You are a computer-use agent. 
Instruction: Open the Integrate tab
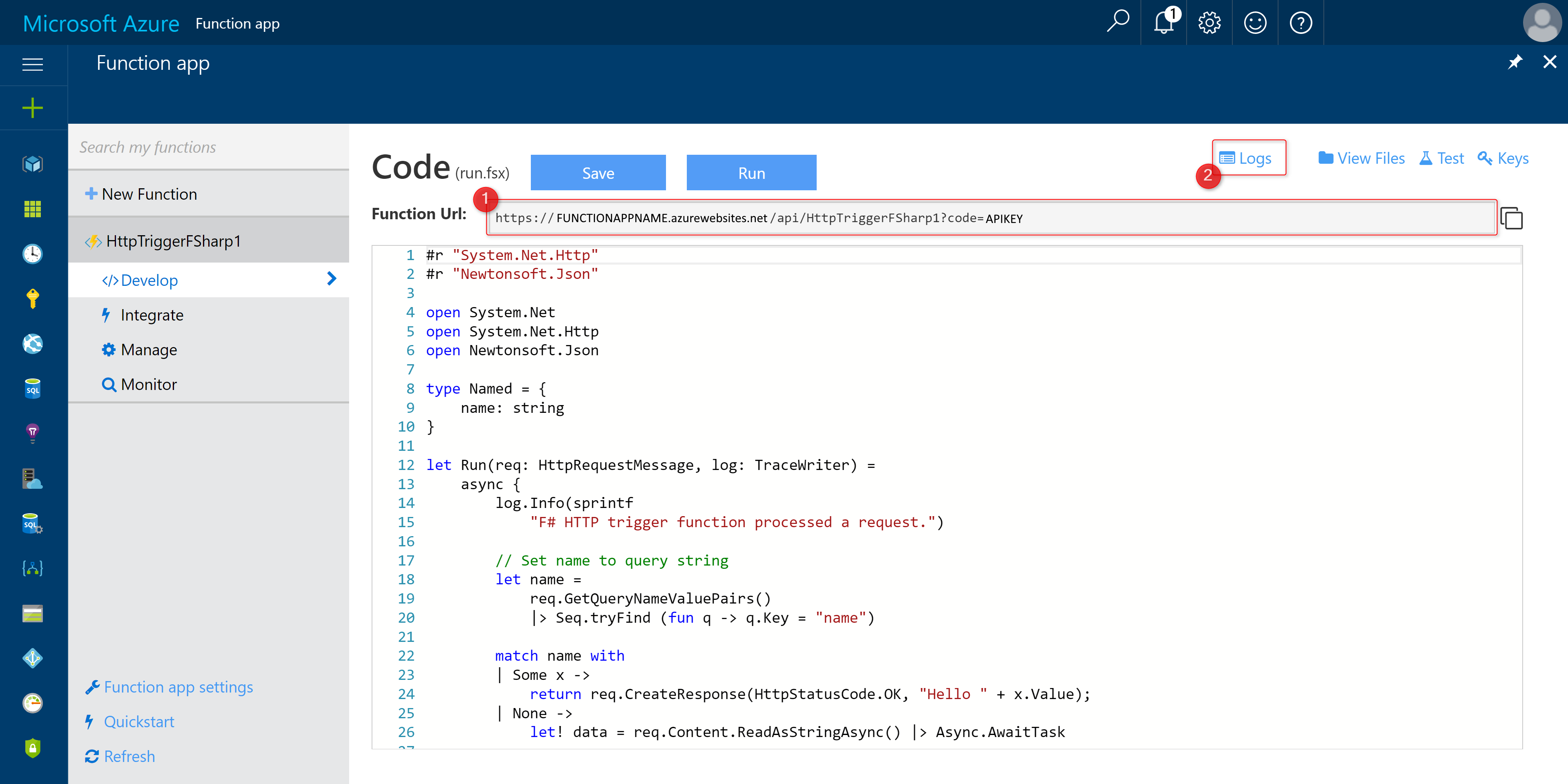tap(151, 315)
